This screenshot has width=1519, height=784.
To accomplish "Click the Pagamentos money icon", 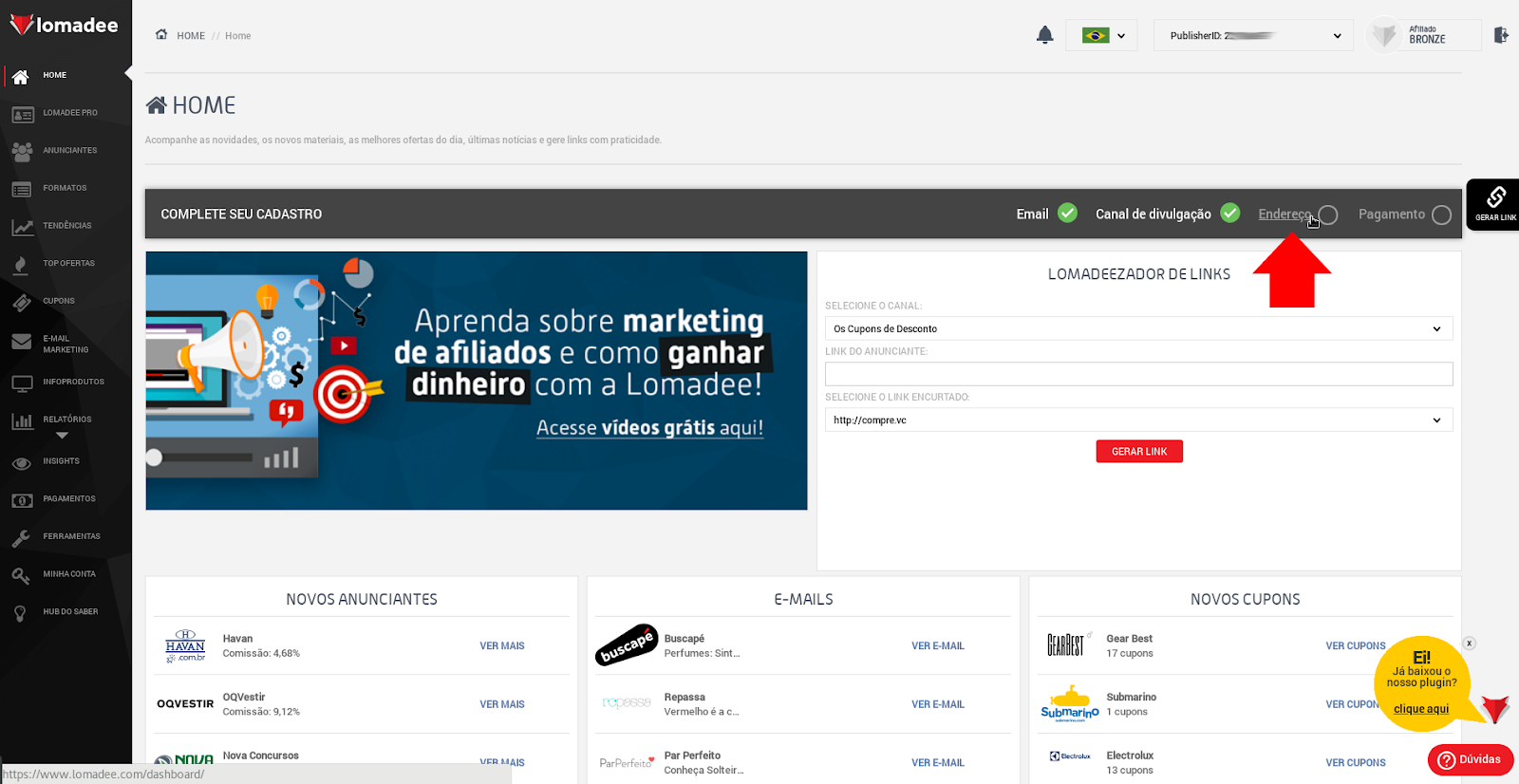I will (x=22, y=500).
